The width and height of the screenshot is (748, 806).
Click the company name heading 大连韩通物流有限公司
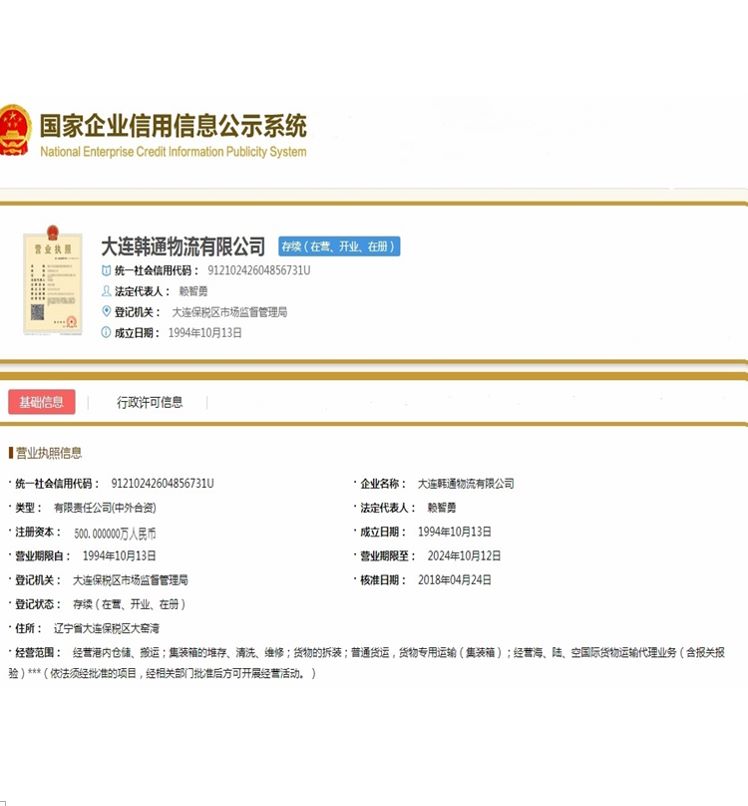tap(183, 247)
